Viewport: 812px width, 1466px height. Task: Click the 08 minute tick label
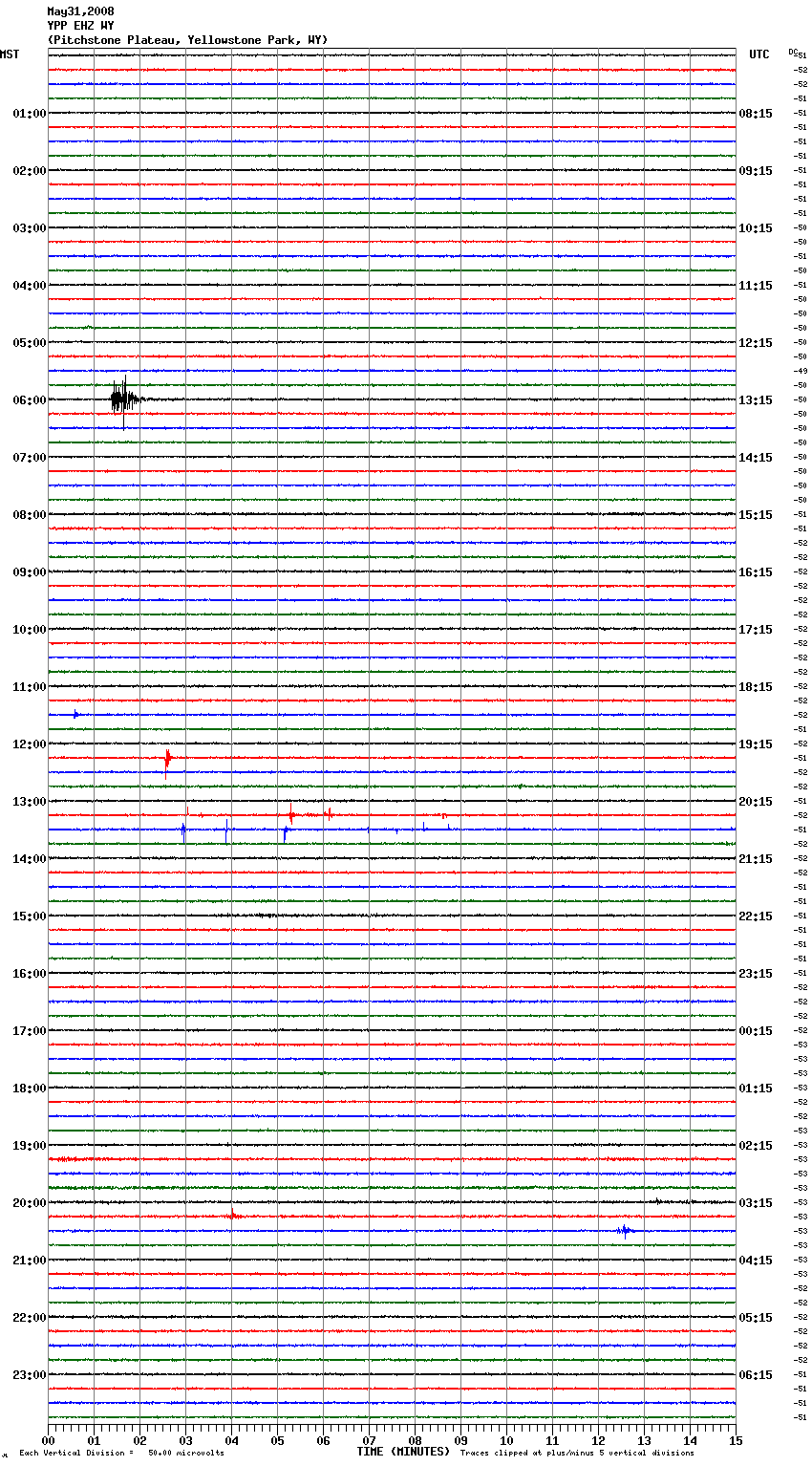[415, 1440]
